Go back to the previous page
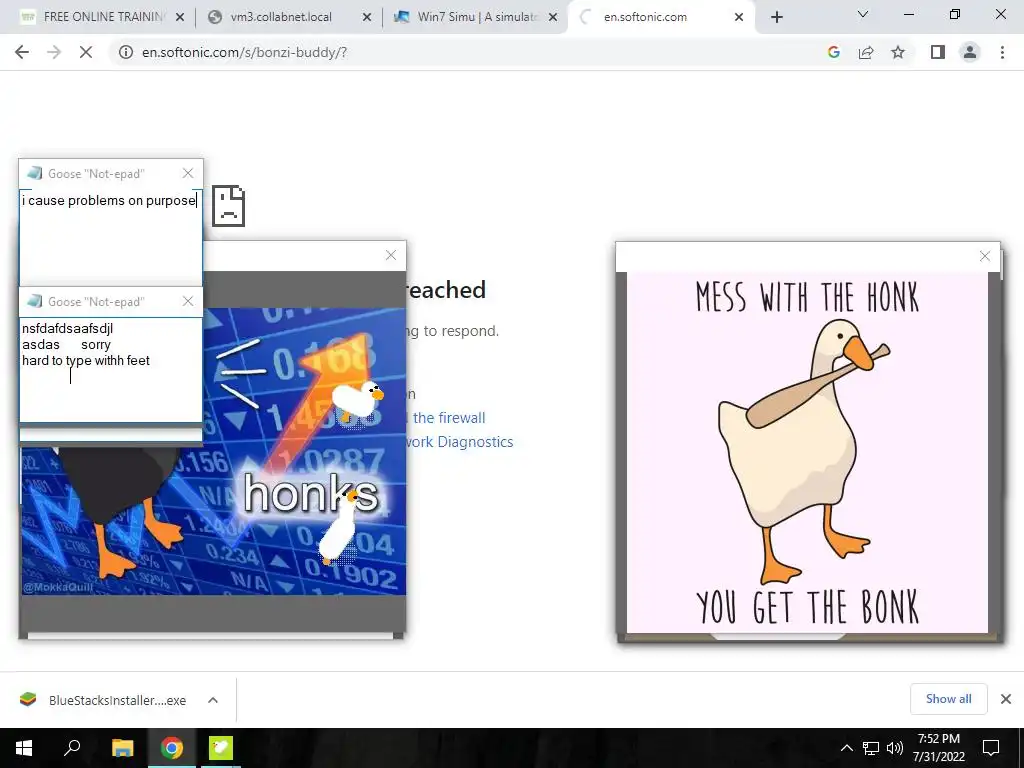1024x768 pixels. pyautogui.click(x=22, y=52)
